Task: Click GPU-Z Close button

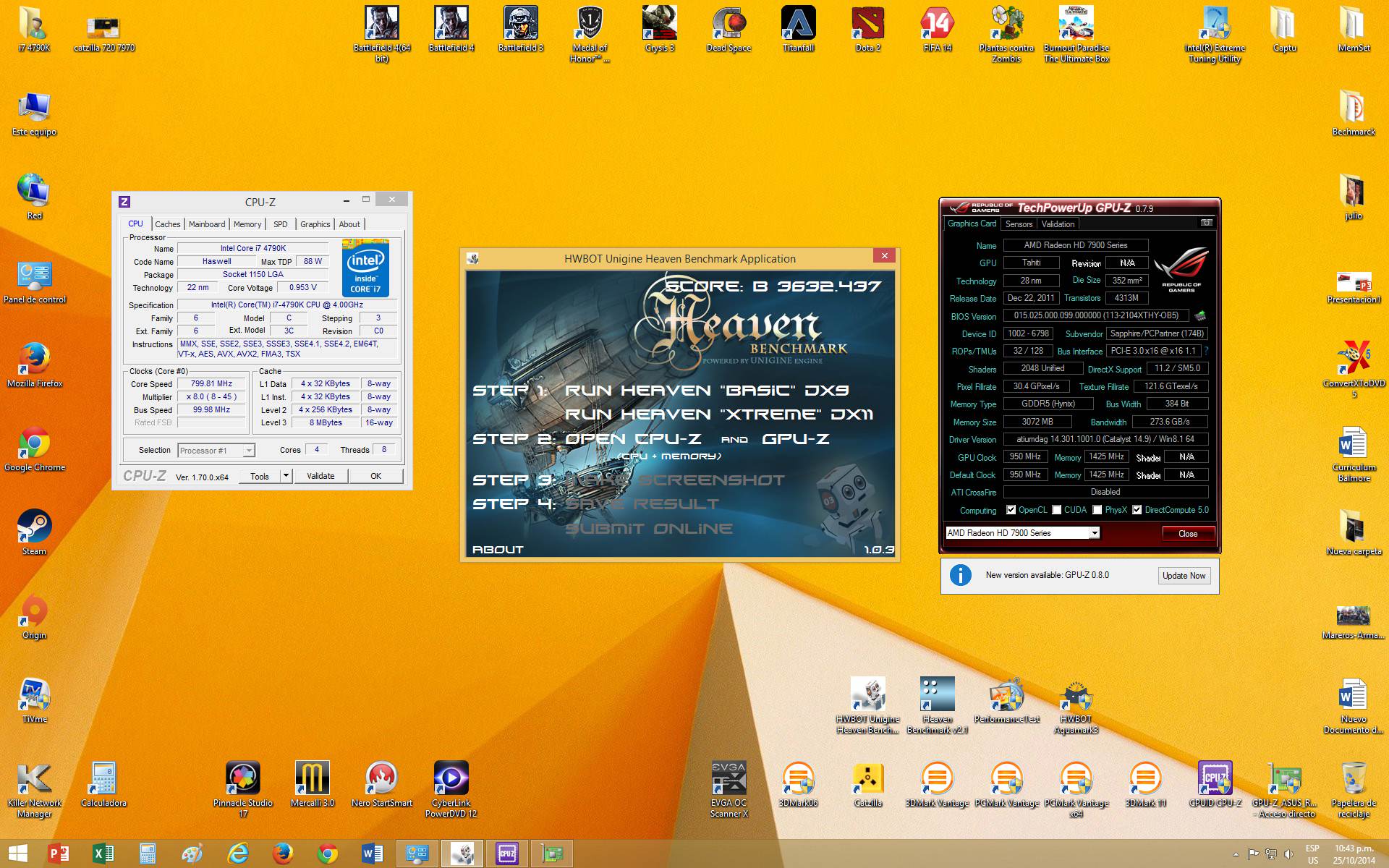Action: (x=1188, y=534)
